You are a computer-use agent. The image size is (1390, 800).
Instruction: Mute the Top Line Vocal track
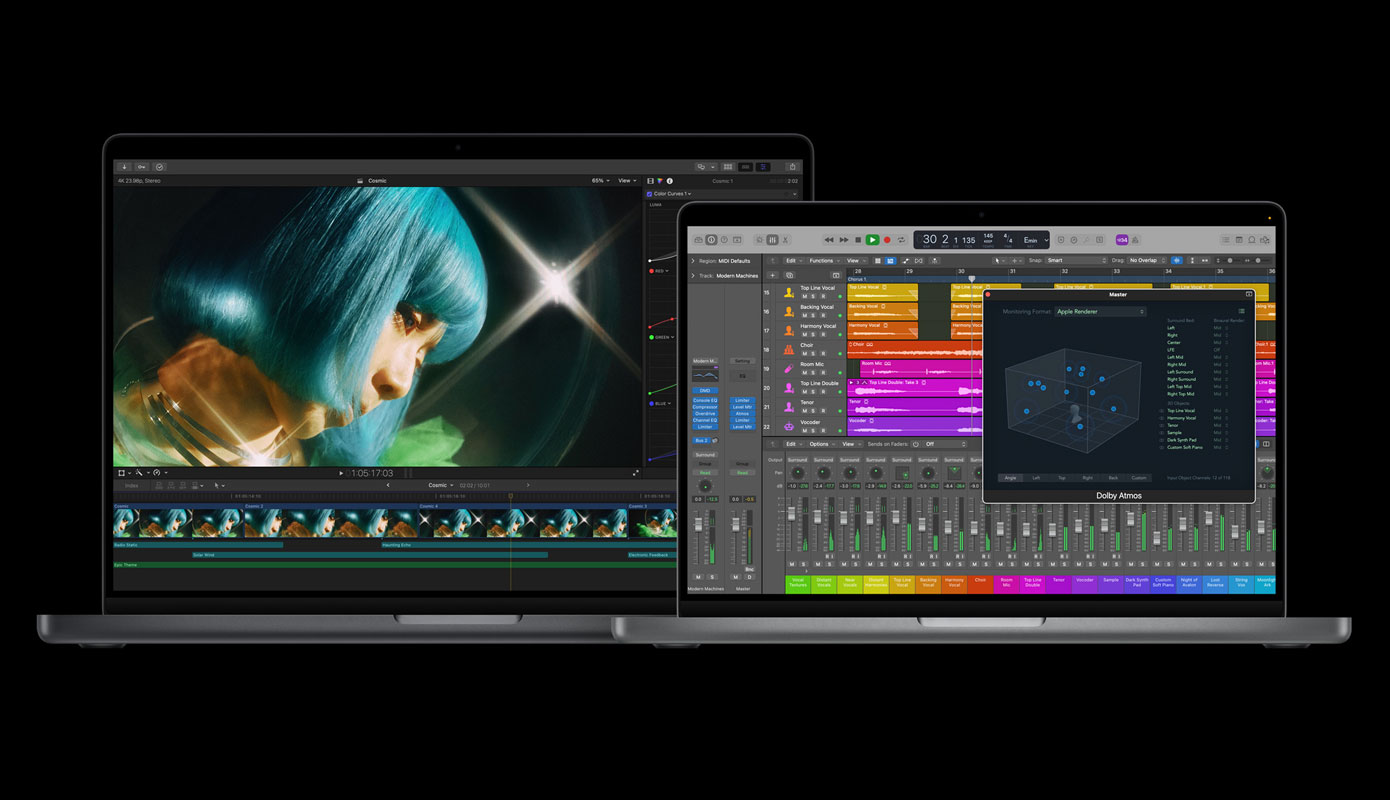pos(804,296)
